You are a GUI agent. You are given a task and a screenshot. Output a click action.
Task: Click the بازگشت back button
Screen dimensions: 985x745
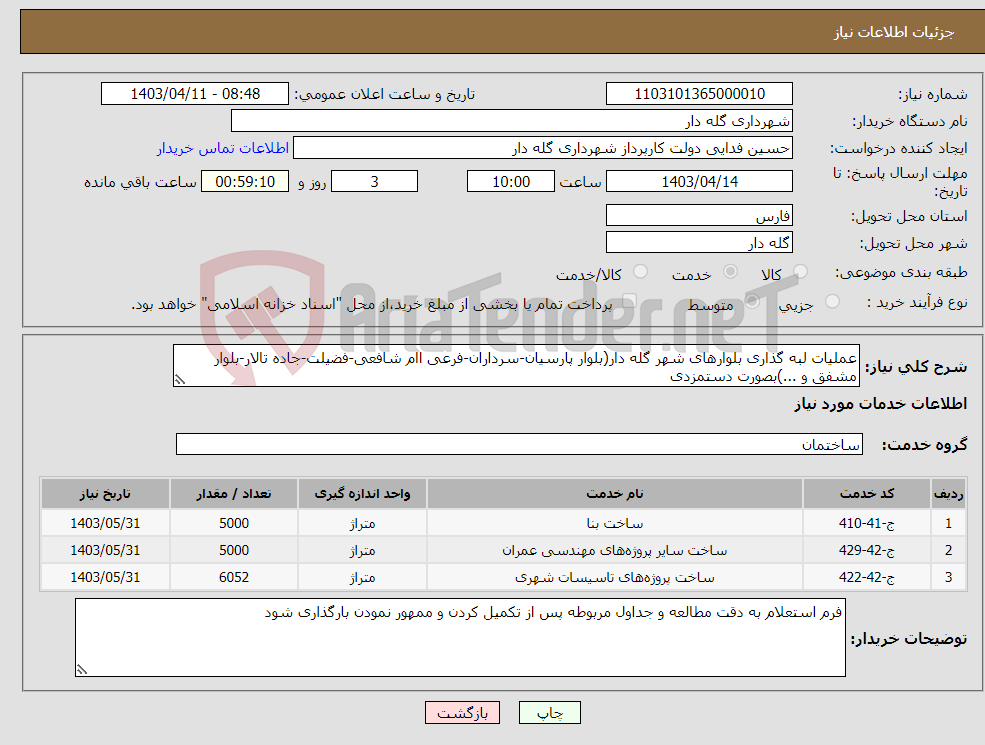462,713
